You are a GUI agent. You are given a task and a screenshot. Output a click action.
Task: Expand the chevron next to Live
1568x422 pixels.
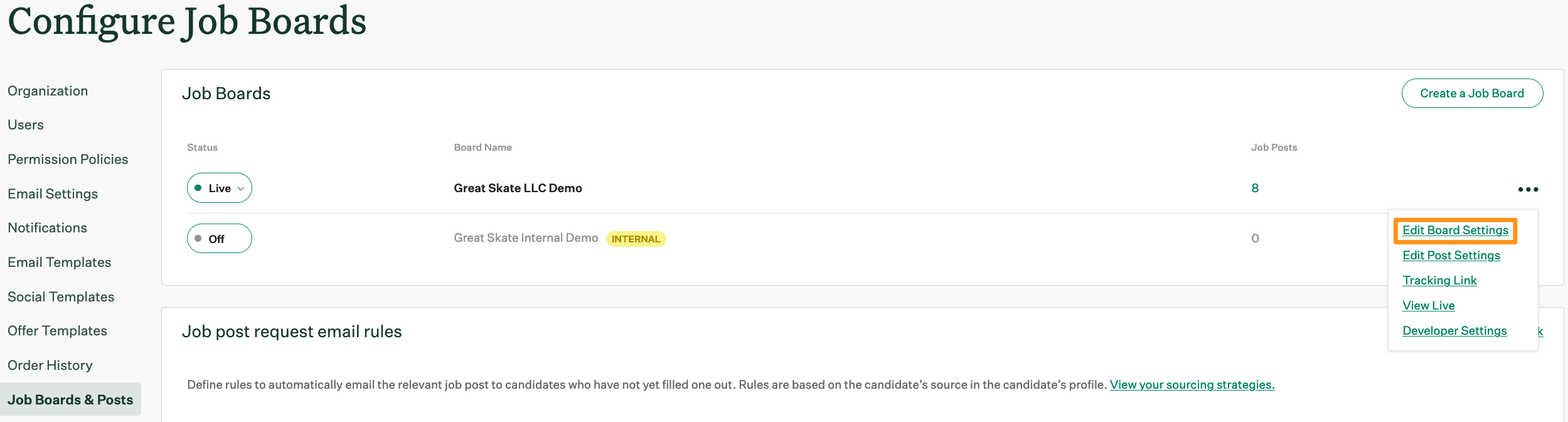240,188
